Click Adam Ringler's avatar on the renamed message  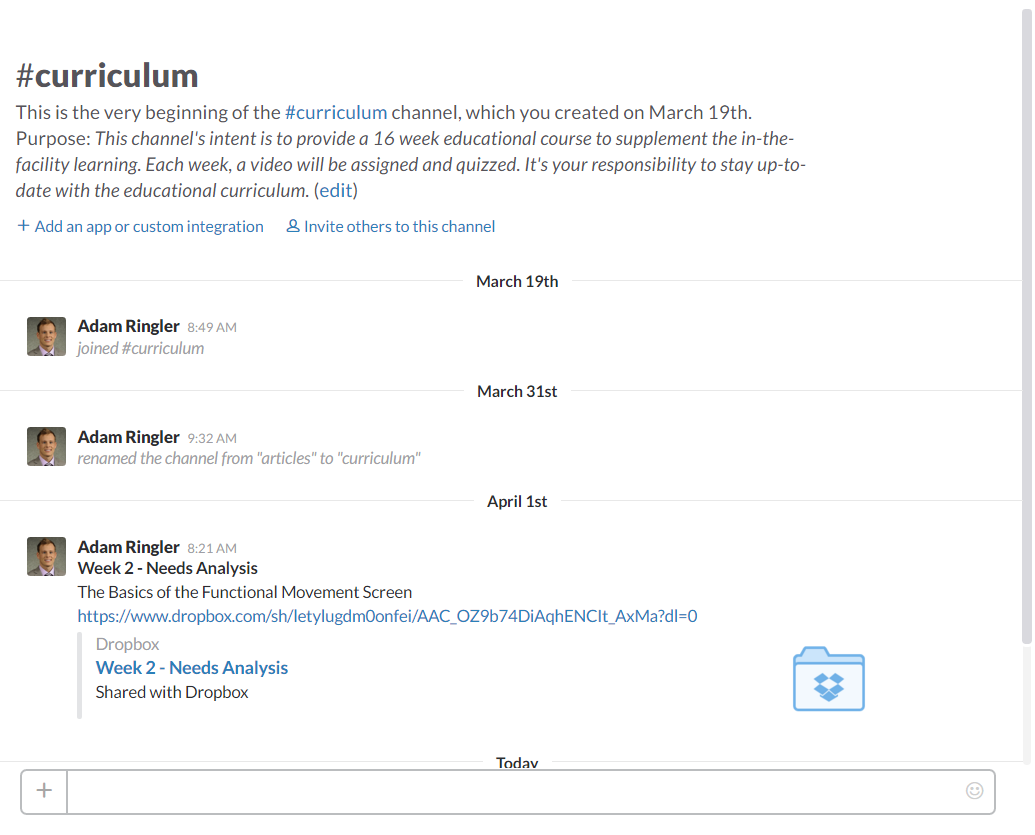46,446
